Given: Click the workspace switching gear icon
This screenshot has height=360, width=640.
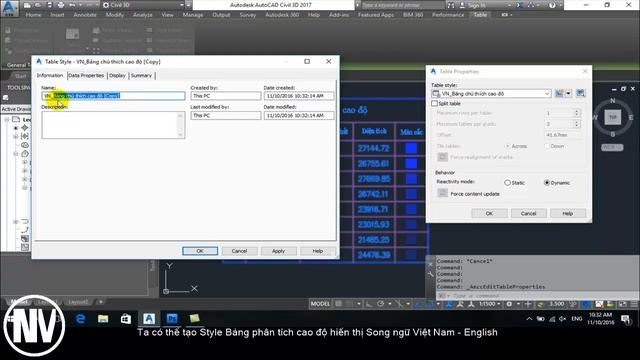Looking at the screenshot, I should tap(509, 304).
